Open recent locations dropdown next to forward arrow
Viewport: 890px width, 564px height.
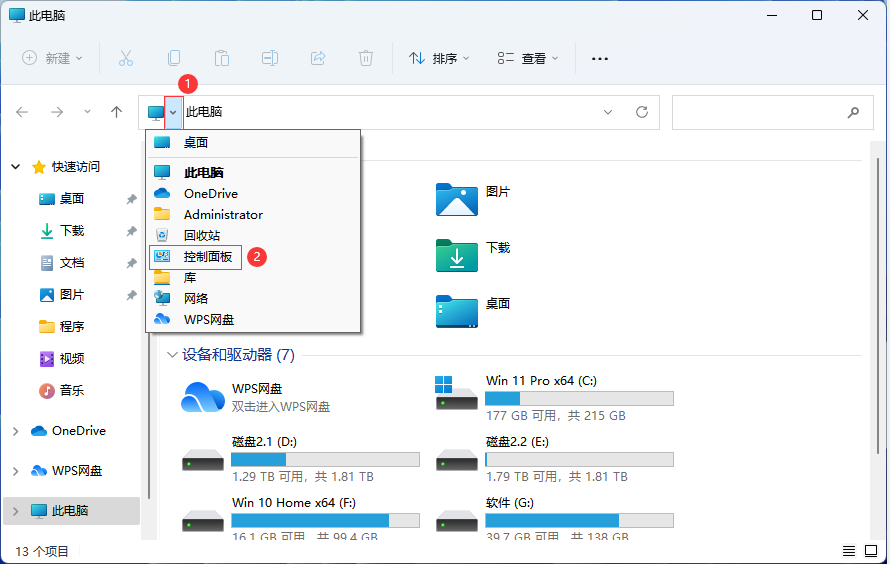[87, 112]
